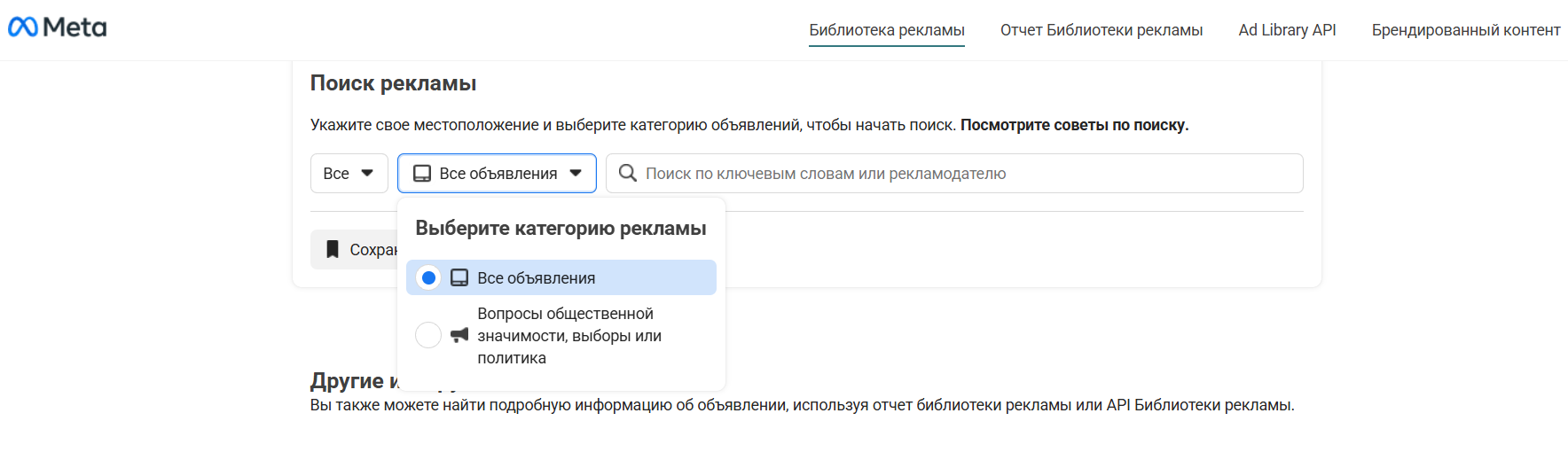
Task: Open the Все location dropdown
Action: tap(349, 174)
